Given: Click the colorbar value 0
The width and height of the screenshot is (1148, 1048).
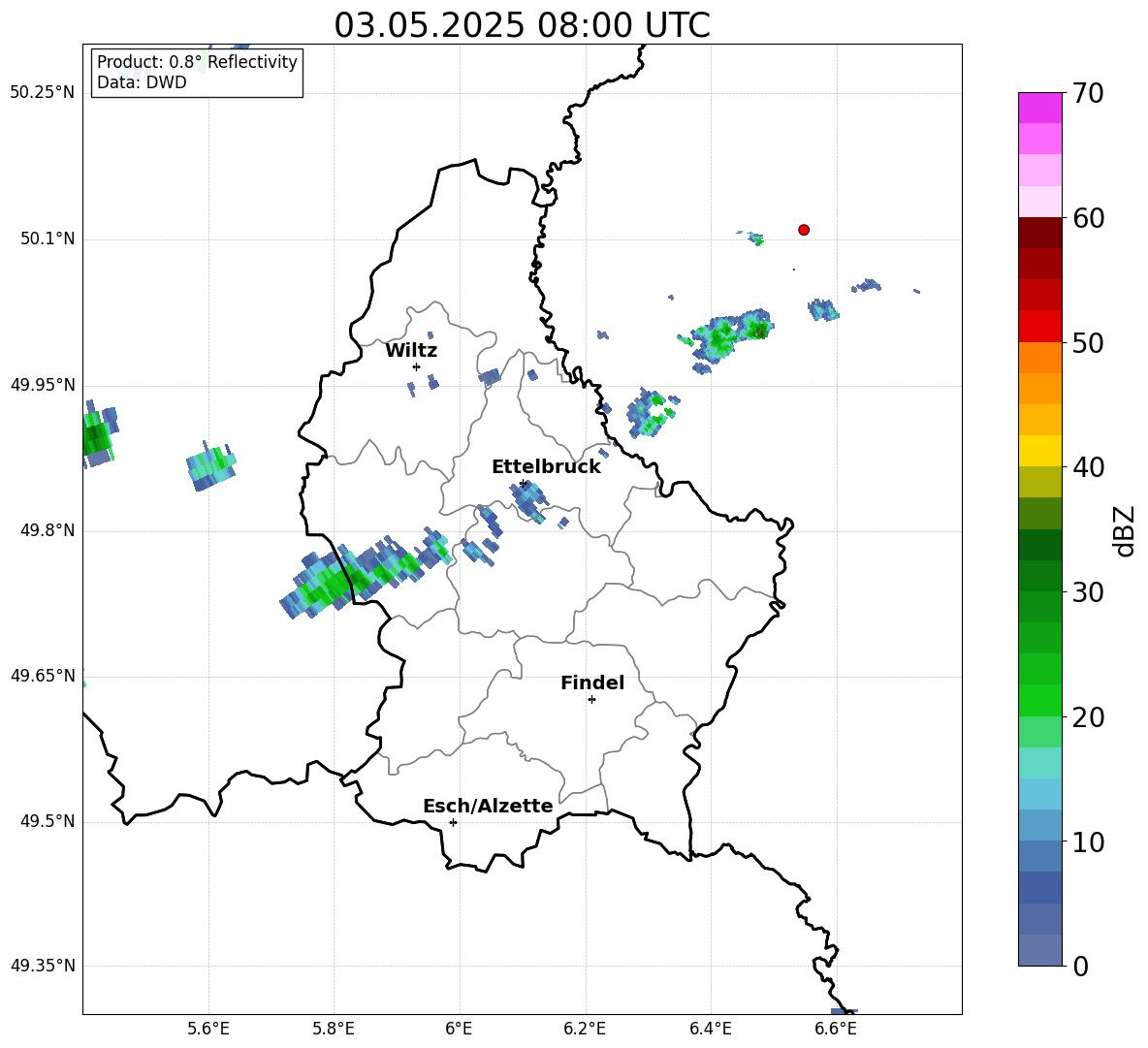Looking at the screenshot, I should [1080, 967].
